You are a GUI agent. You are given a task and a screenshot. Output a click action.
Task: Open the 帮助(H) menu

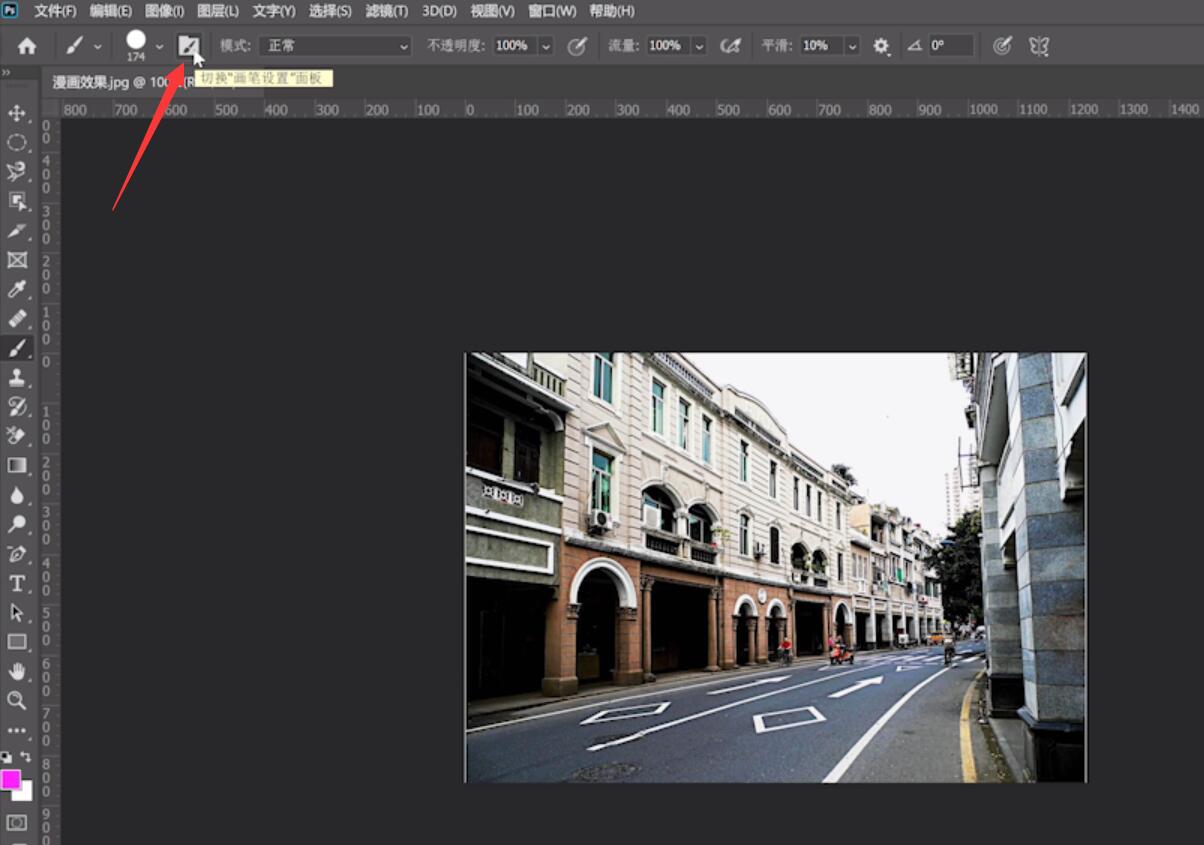612,11
